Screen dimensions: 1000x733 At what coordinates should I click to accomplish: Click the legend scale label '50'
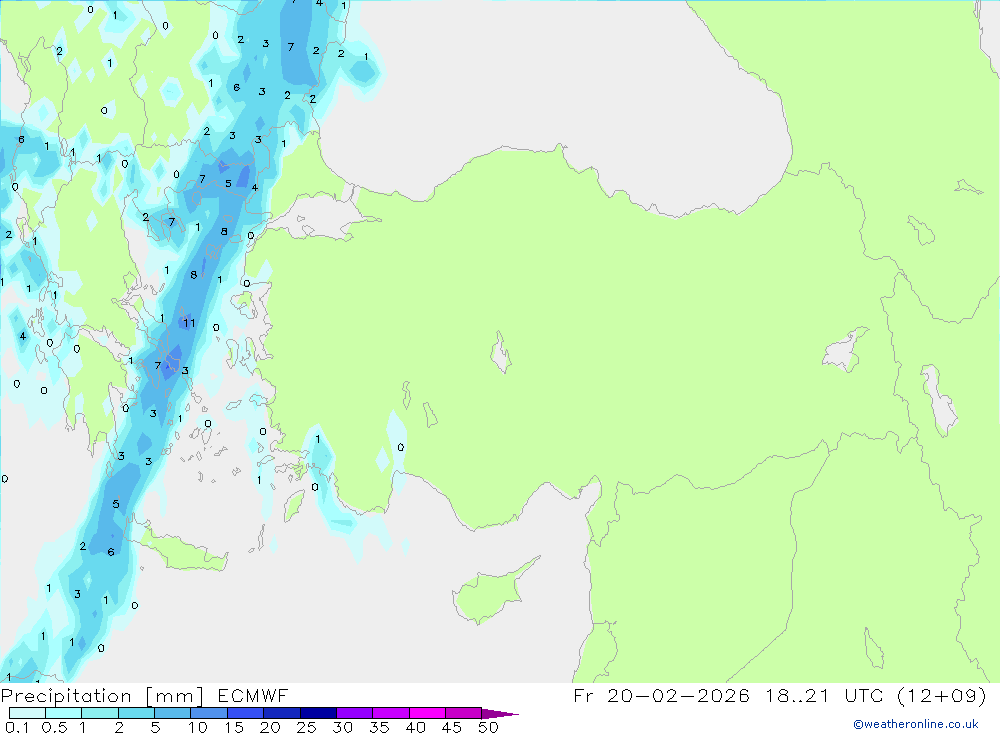(488, 727)
